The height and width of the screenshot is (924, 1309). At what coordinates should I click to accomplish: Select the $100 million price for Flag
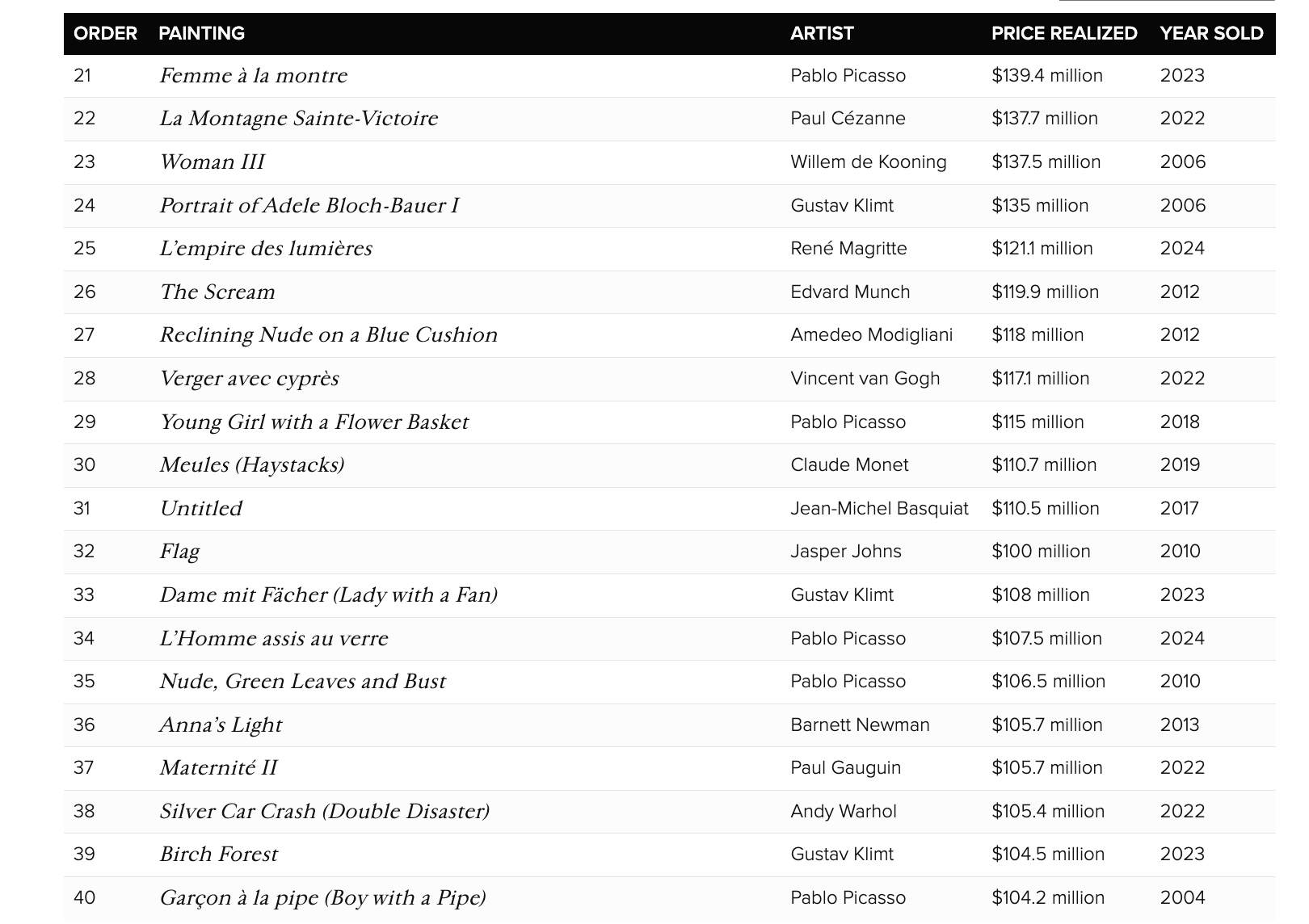point(1041,552)
